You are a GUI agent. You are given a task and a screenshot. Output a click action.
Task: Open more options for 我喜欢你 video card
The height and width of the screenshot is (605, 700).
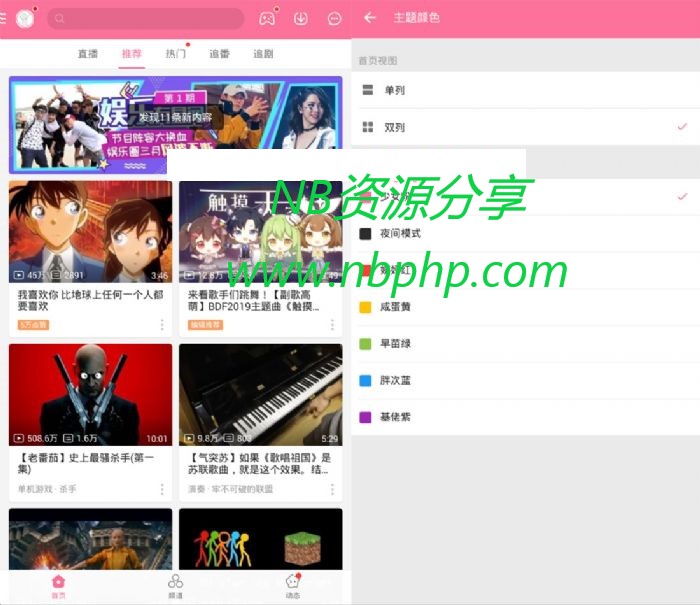point(162,325)
